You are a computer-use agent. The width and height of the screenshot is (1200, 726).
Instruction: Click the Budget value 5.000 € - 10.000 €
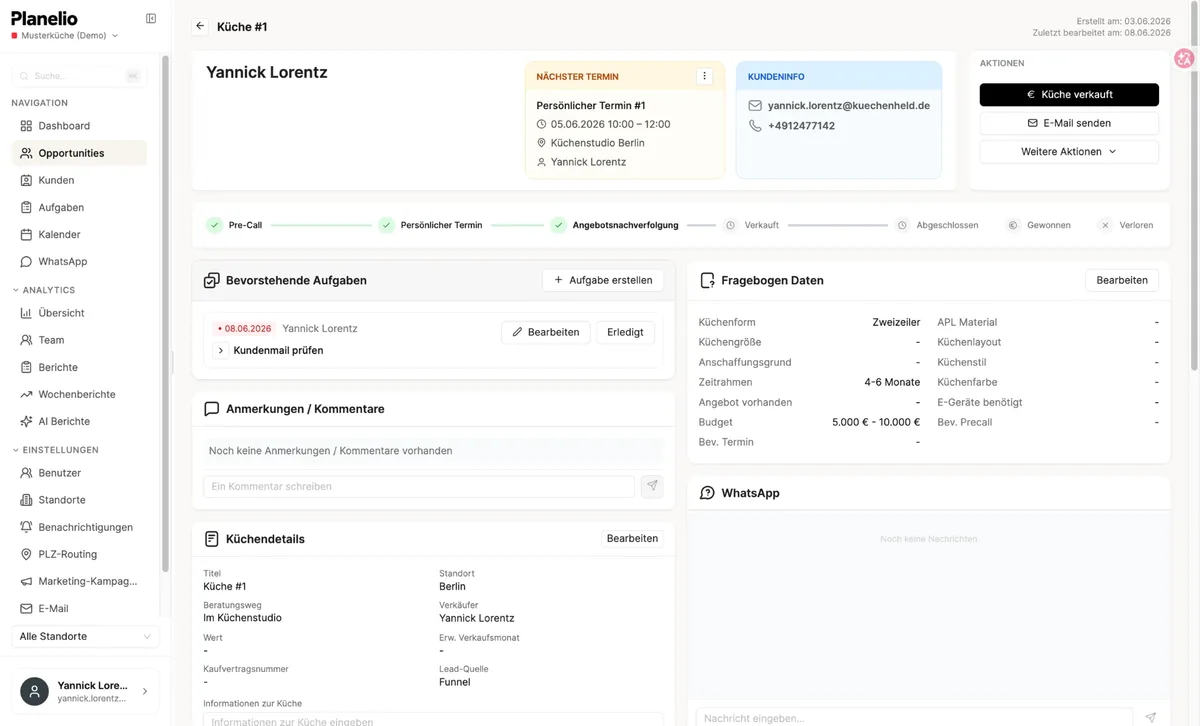click(x=876, y=422)
